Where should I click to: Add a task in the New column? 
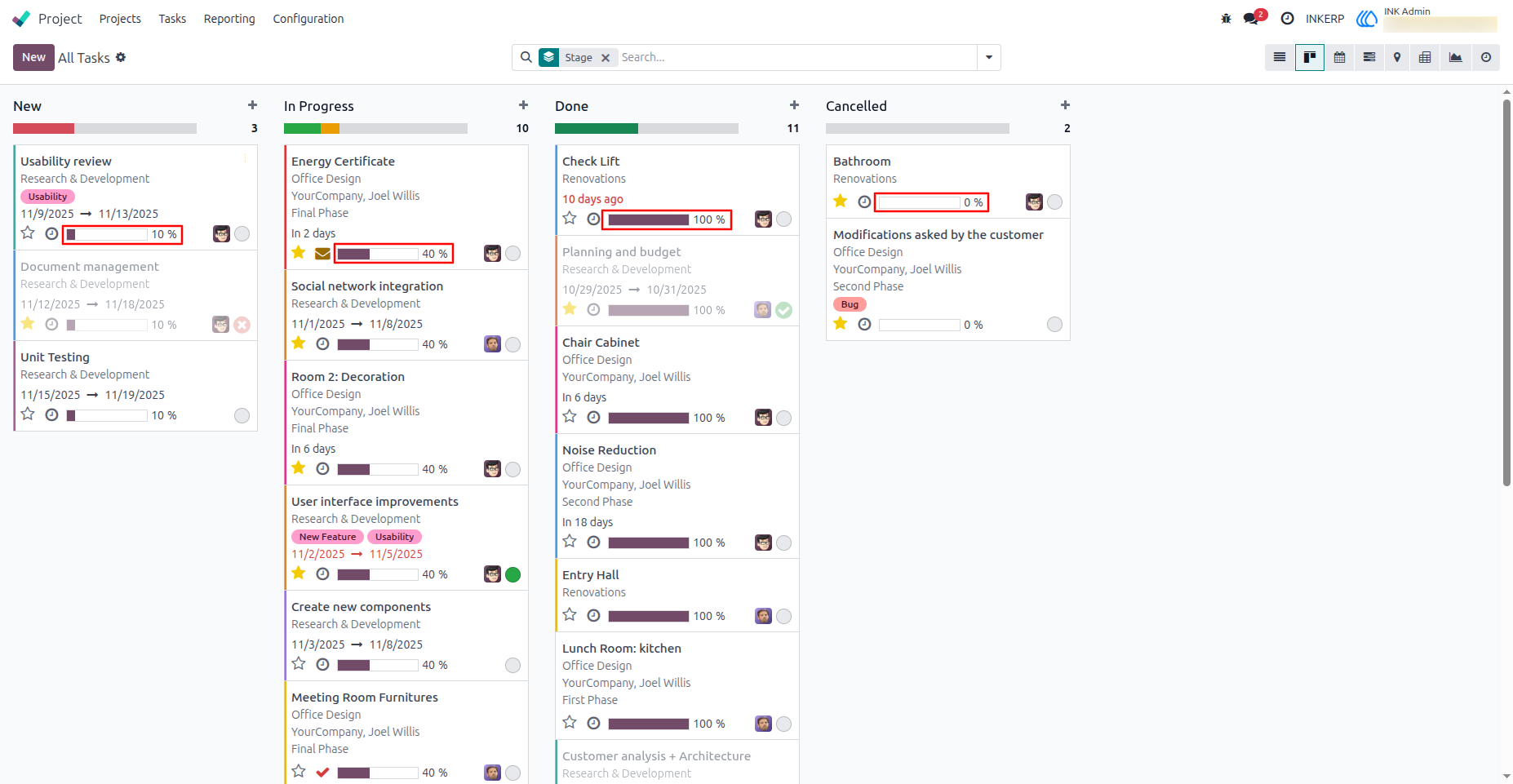click(252, 105)
